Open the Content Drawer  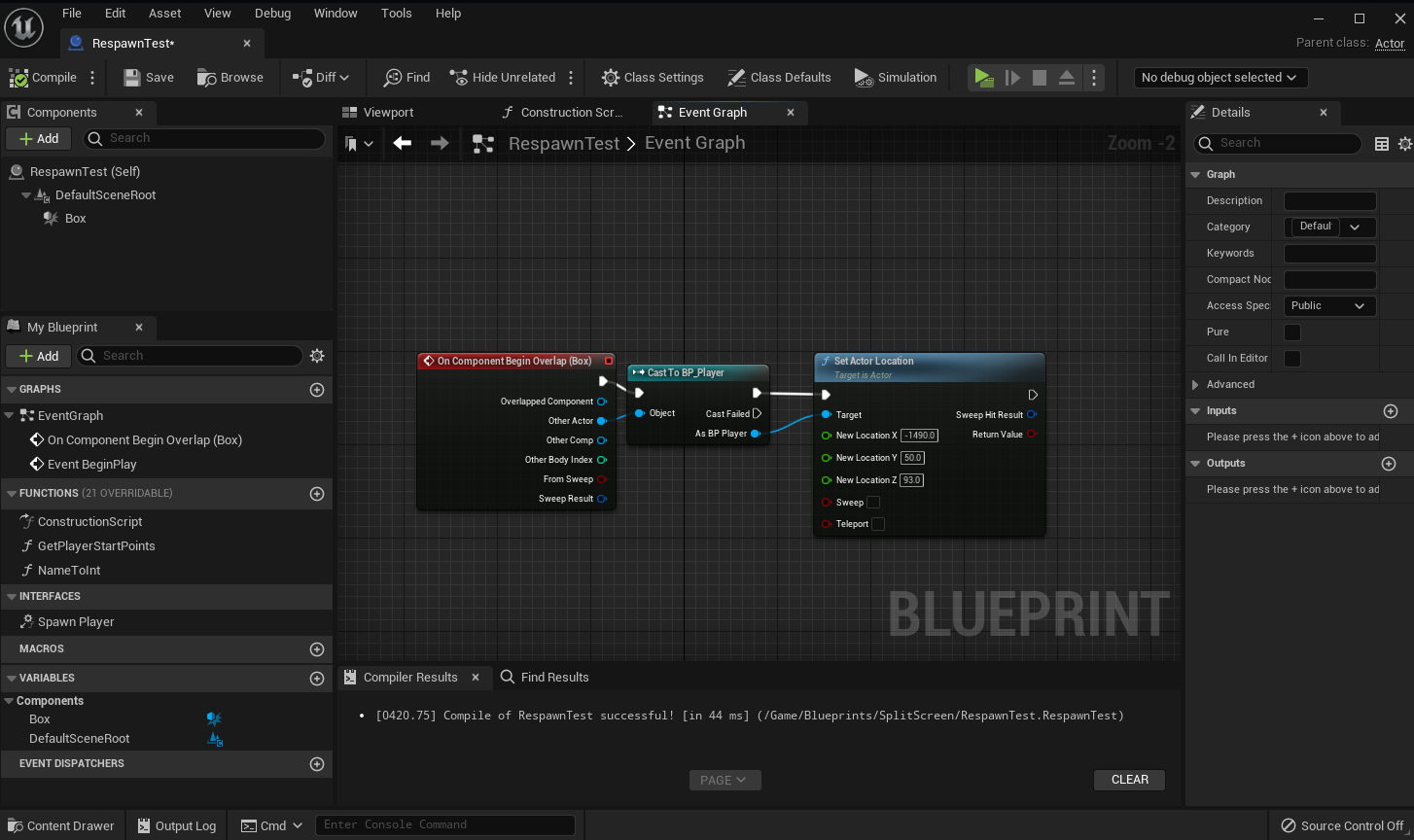click(x=60, y=825)
